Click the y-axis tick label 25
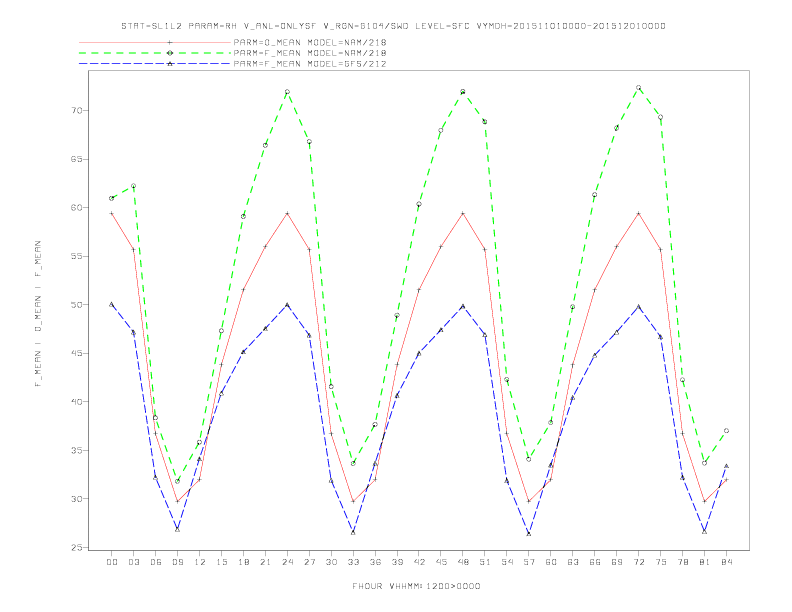This screenshot has height=612, width=792. (x=77, y=547)
